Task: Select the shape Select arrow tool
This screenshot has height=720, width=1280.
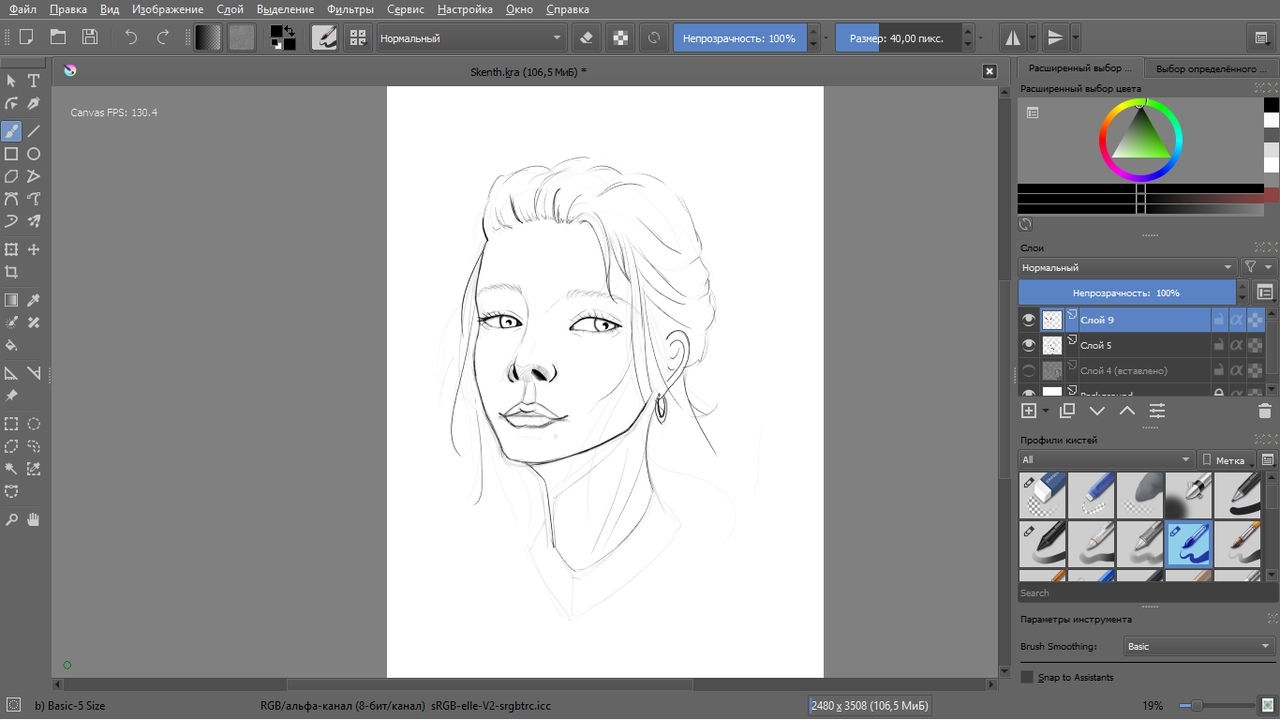Action: tap(11, 80)
